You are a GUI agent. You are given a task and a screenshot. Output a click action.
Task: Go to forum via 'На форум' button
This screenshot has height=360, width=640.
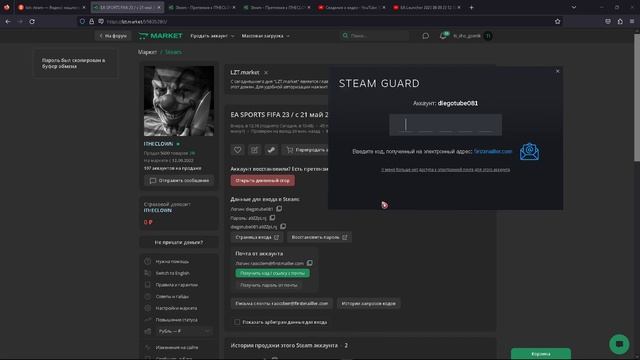113,36
